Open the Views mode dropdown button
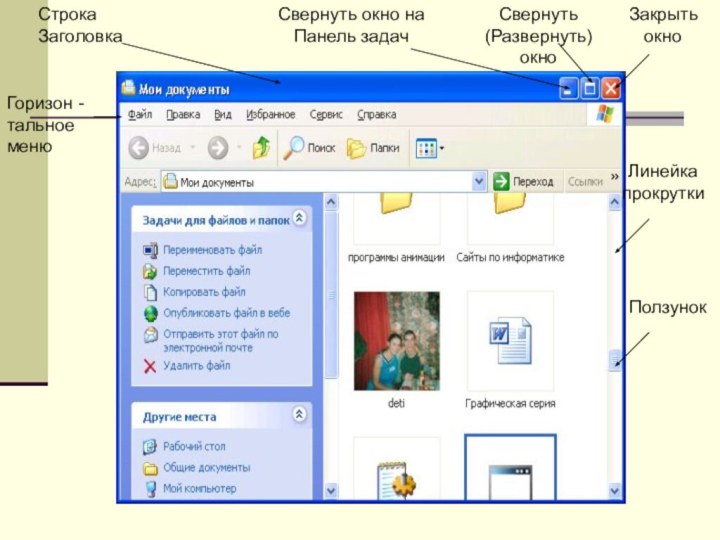 (x=429, y=148)
